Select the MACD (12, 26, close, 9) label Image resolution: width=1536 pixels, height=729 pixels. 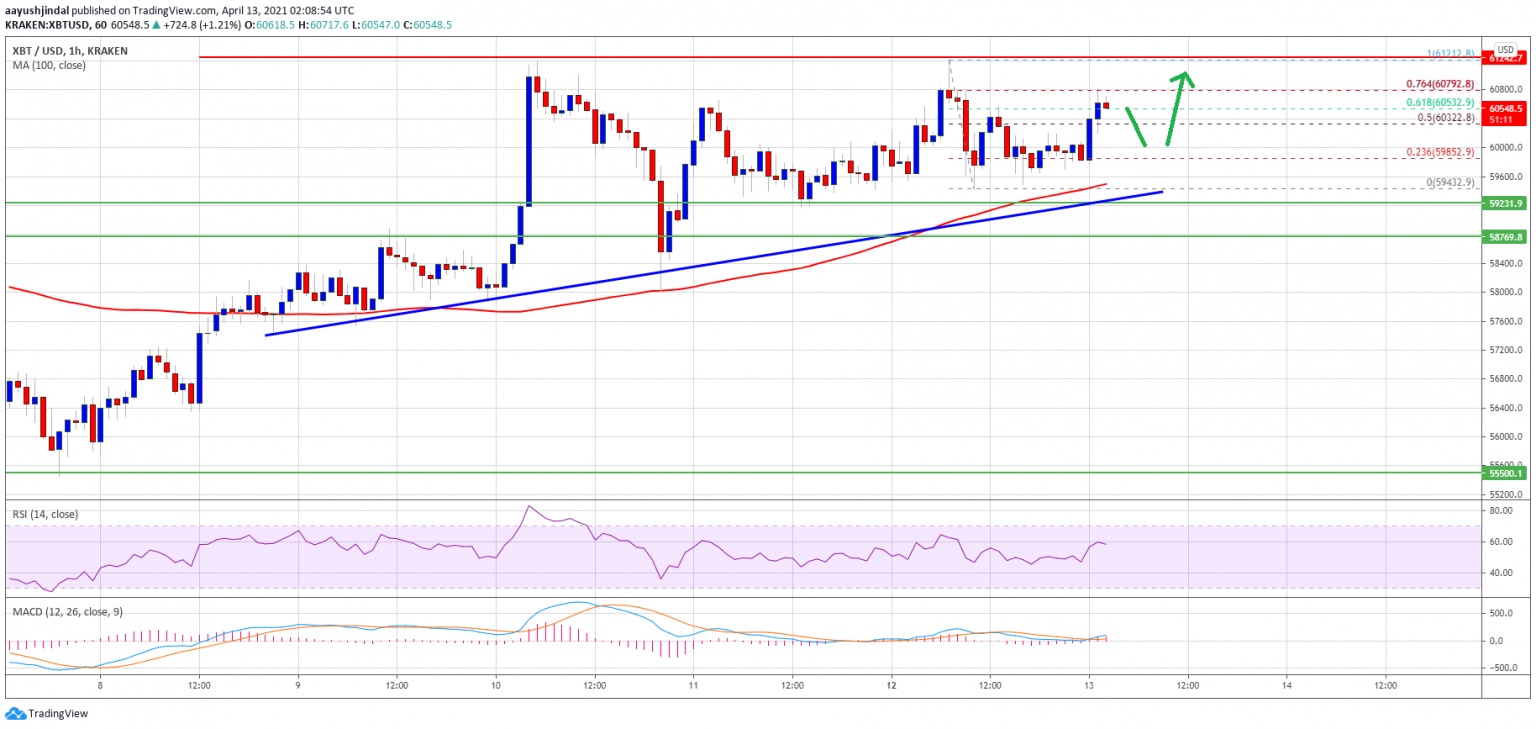click(66, 611)
